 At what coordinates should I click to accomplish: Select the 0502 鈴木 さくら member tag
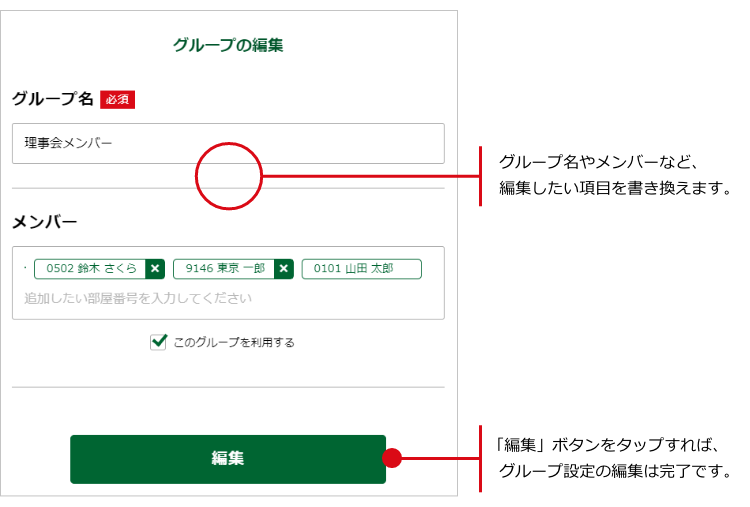pos(90,269)
